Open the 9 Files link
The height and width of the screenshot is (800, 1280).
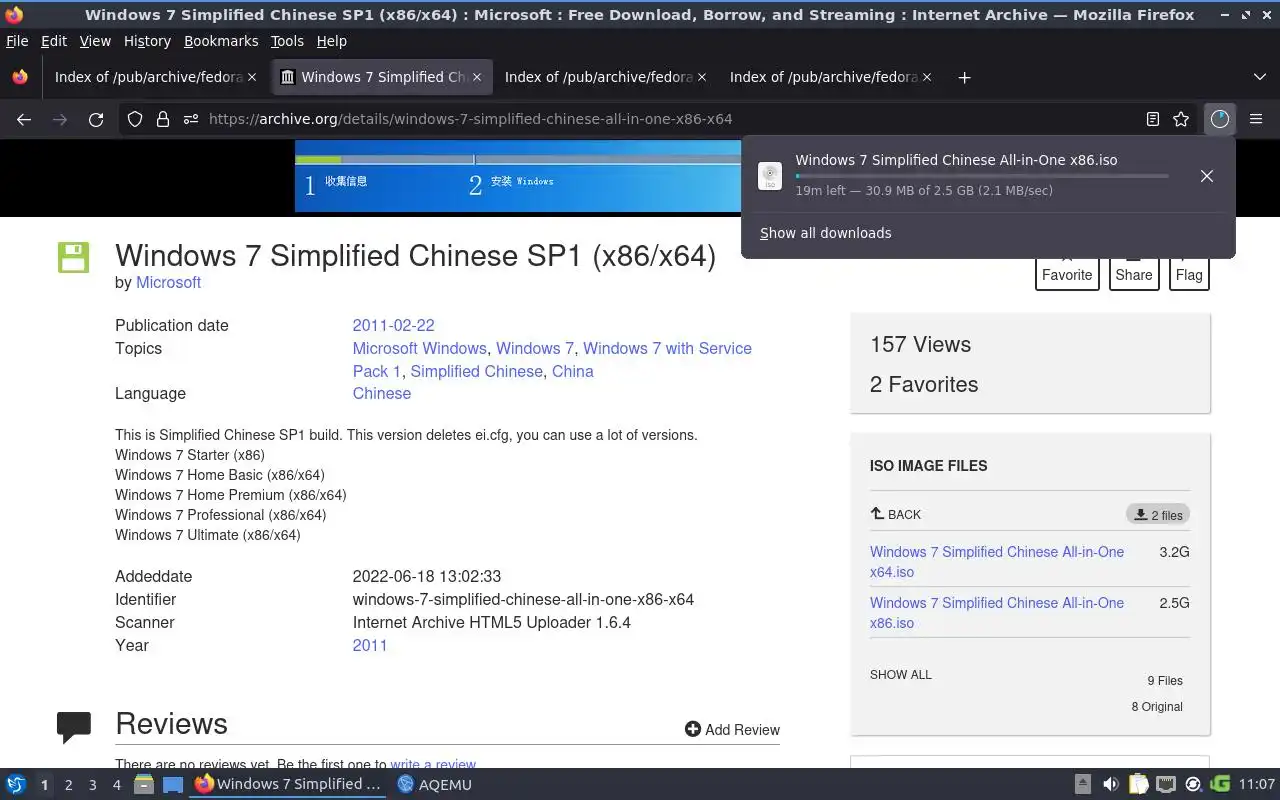coord(1164,680)
